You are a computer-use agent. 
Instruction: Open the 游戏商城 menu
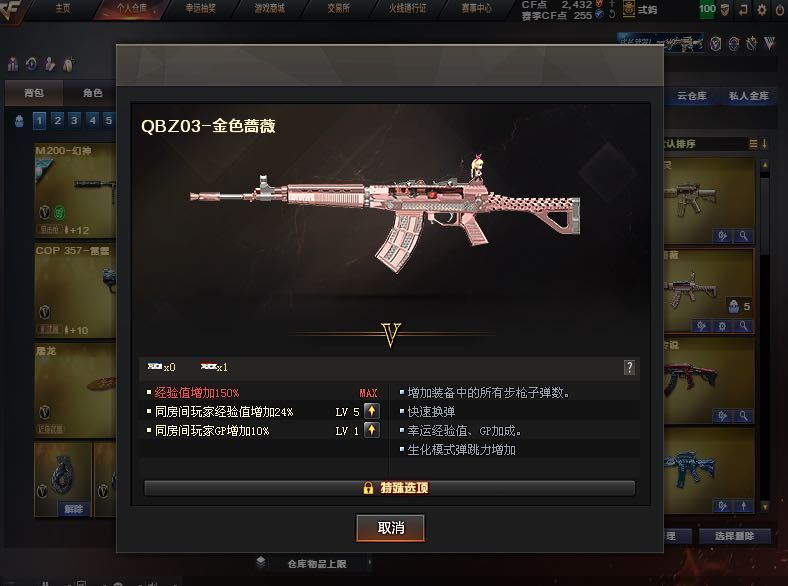(x=269, y=8)
